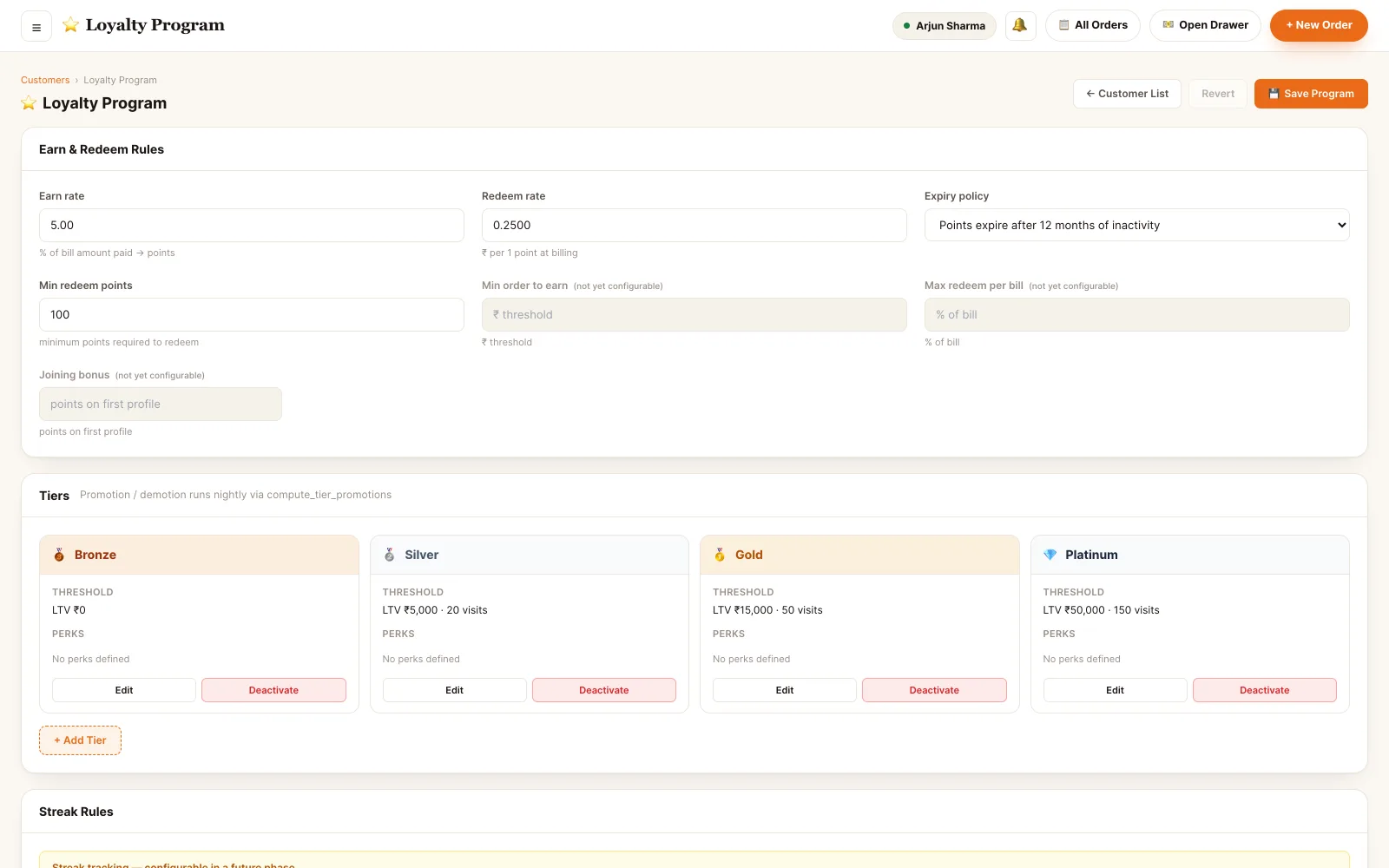Click the compute_tier_promotions note text
Screen dimensions: 1389x868
[235, 495]
